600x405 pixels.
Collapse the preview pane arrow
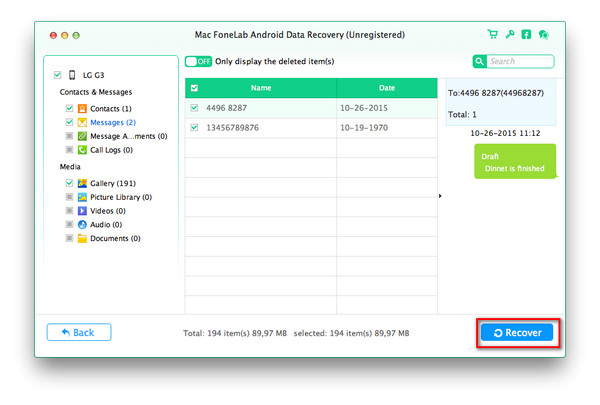(440, 196)
